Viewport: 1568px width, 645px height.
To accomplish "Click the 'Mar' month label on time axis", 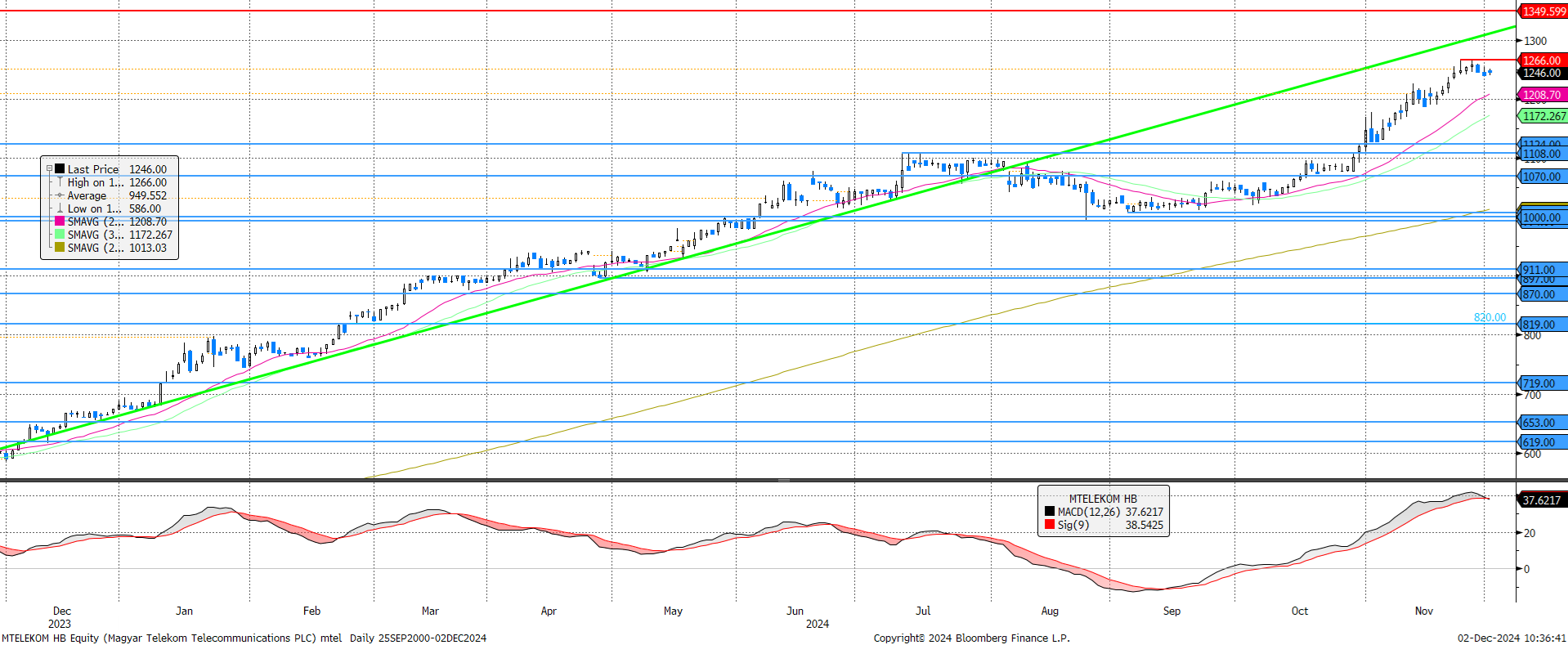I will [x=430, y=611].
